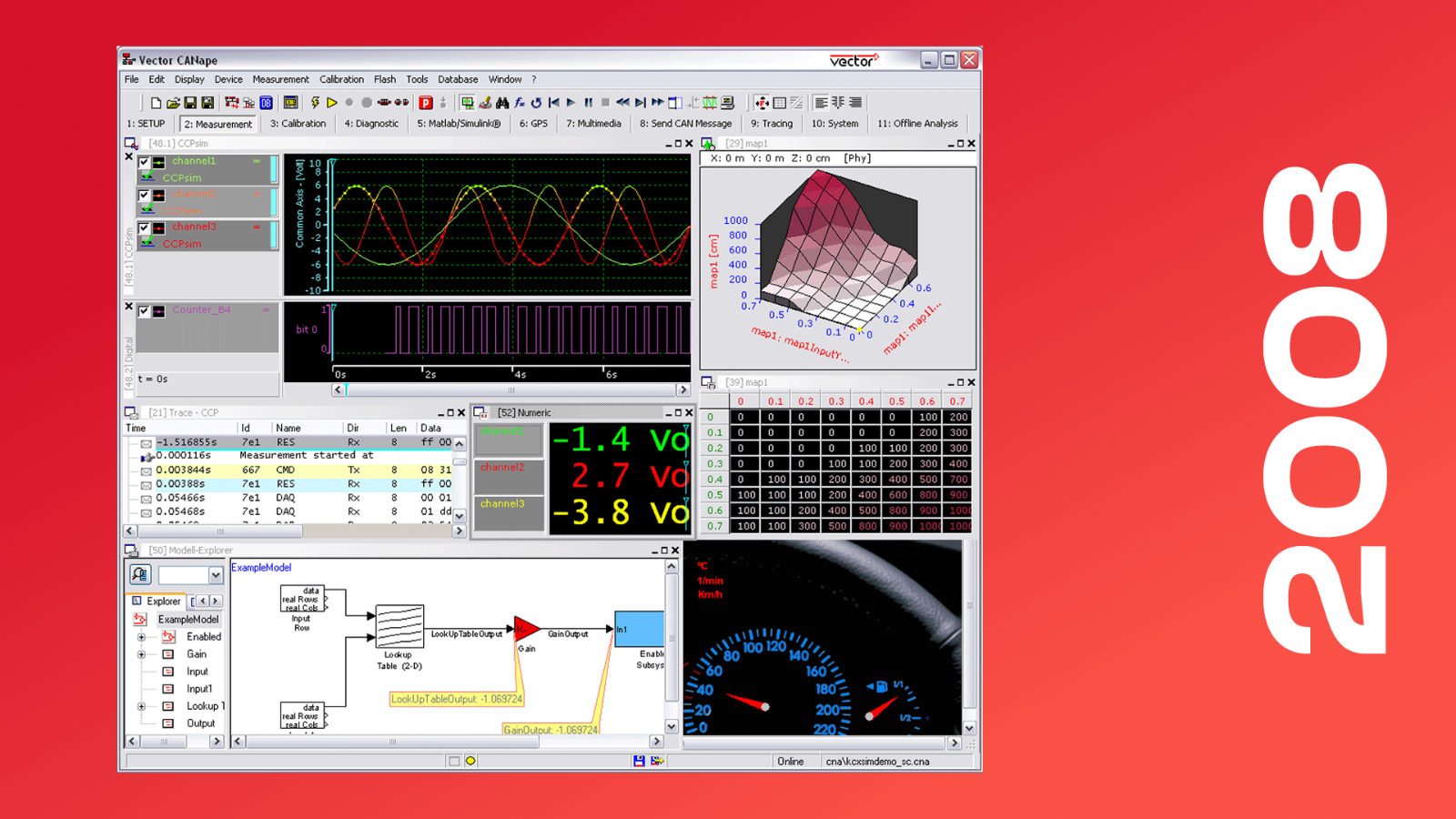The height and width of the screenshot is (819, 1456).
Task: Select the 1: SETUP tab
Action: pyautogui.click(x=147, y=124)
